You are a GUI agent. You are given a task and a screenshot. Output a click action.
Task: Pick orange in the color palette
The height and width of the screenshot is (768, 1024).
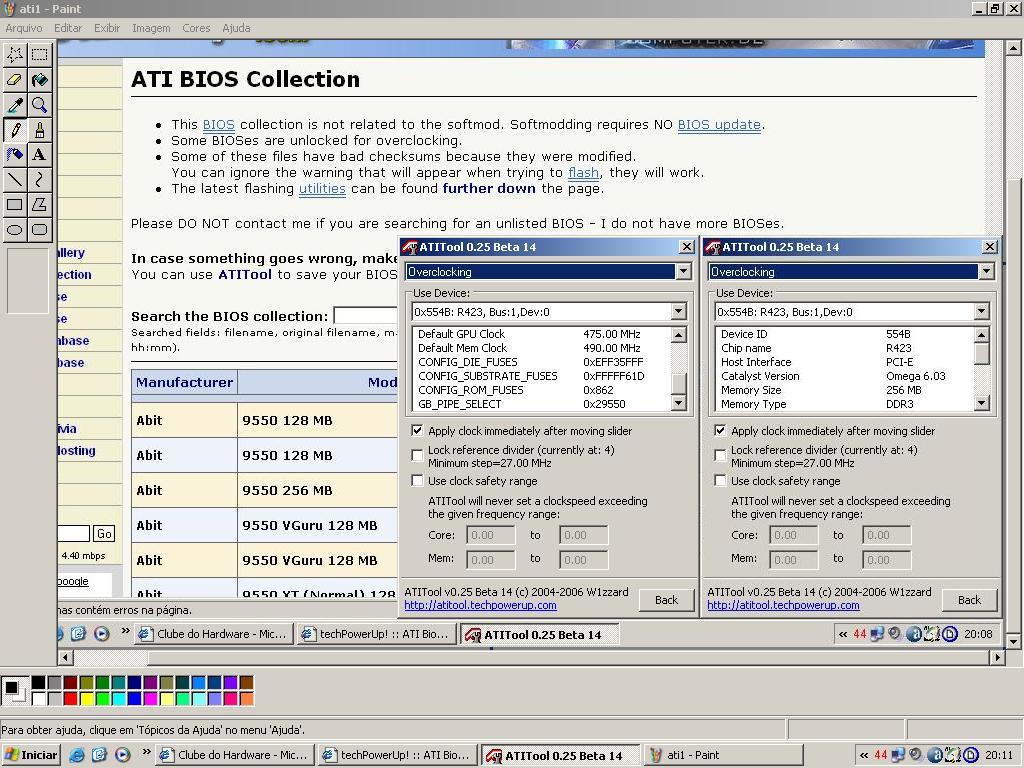point(246,699)
